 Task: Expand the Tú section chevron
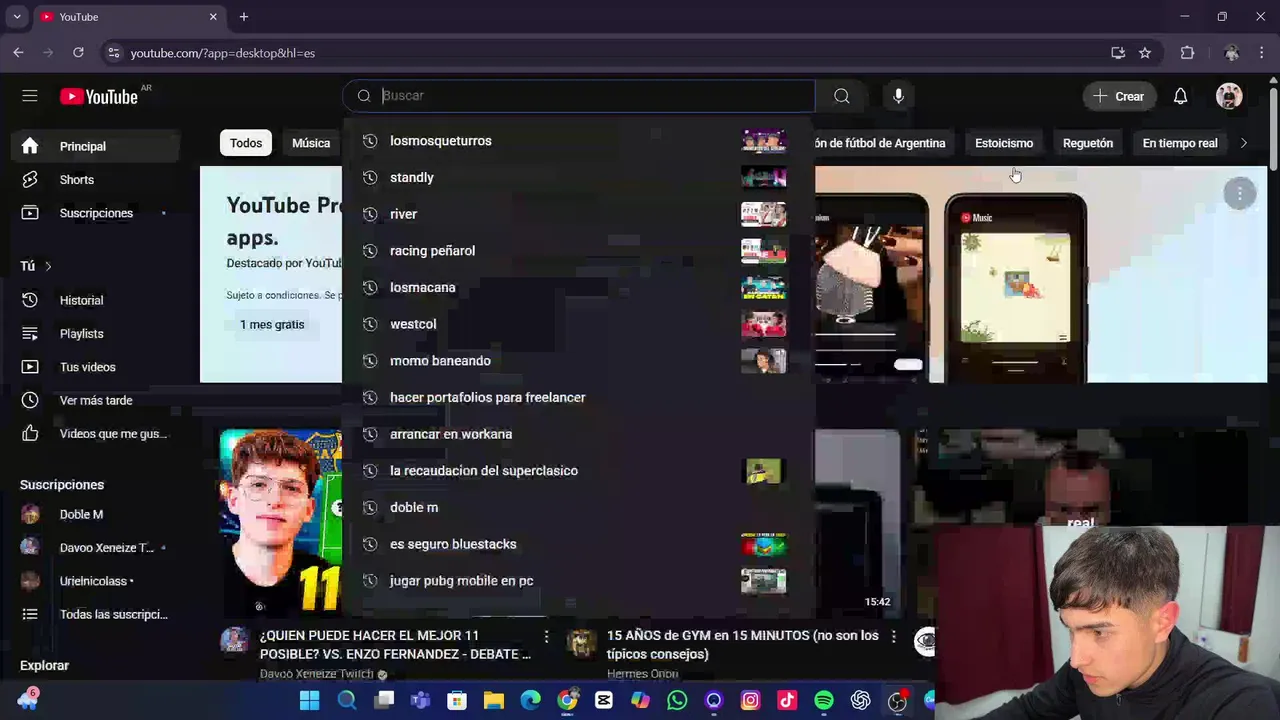pyautogui.click(x=47, y=266)
